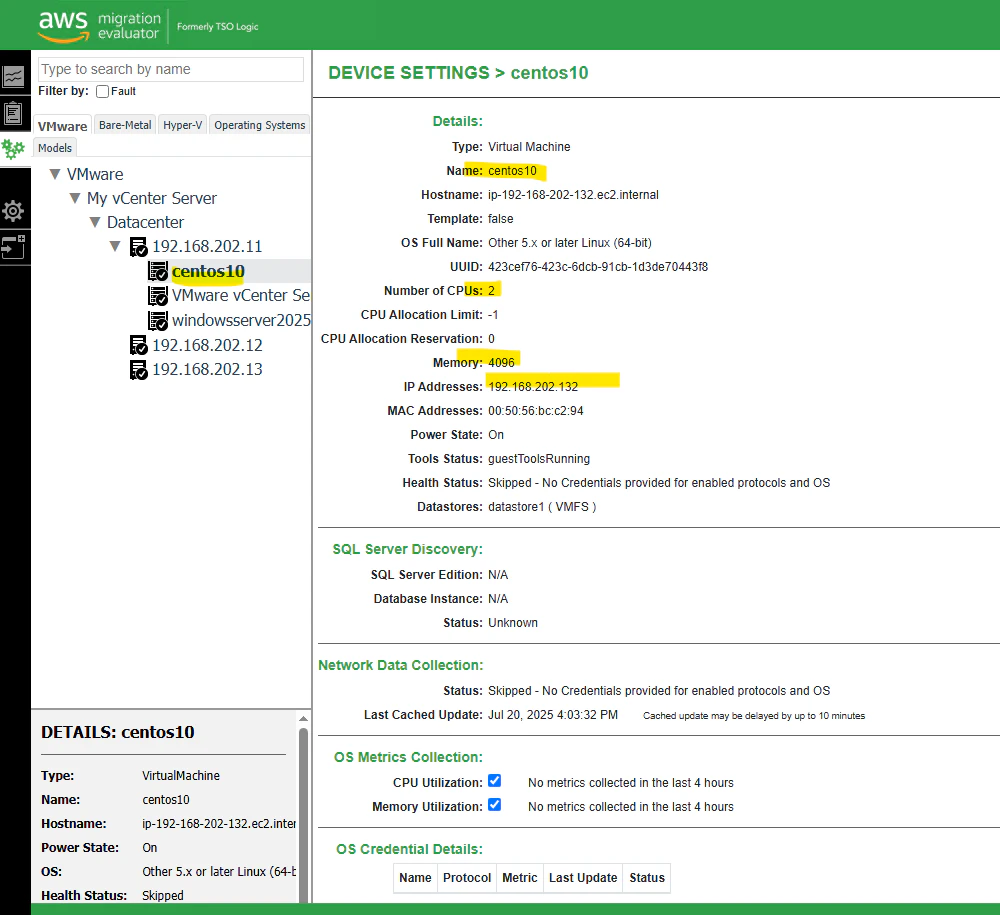Viewport: 1000px width, 915px height.
Task: Click the DEVICE SETTINGS > centos10 heading
Action: pos(458,73)
